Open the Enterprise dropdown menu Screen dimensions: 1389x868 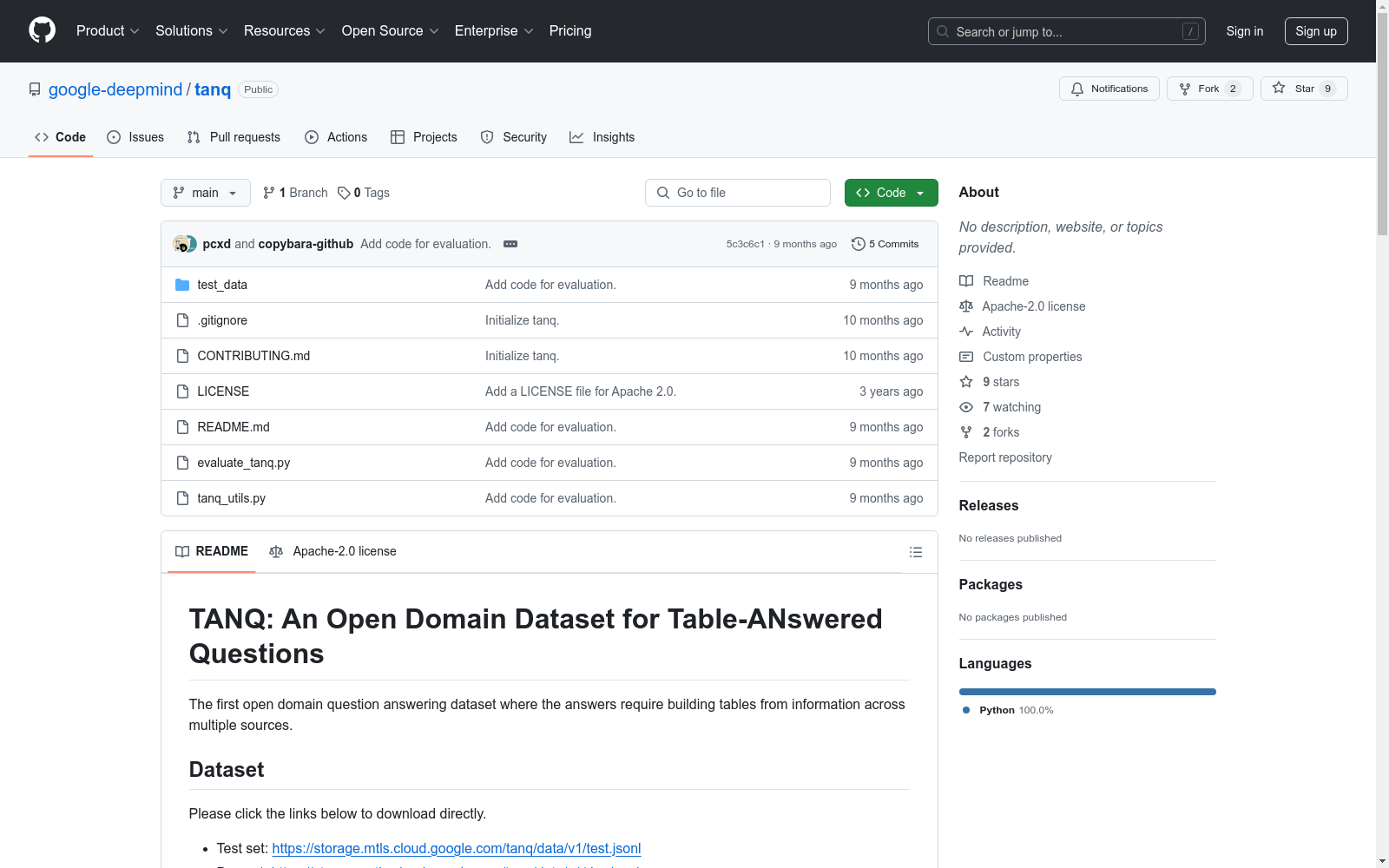494,30
